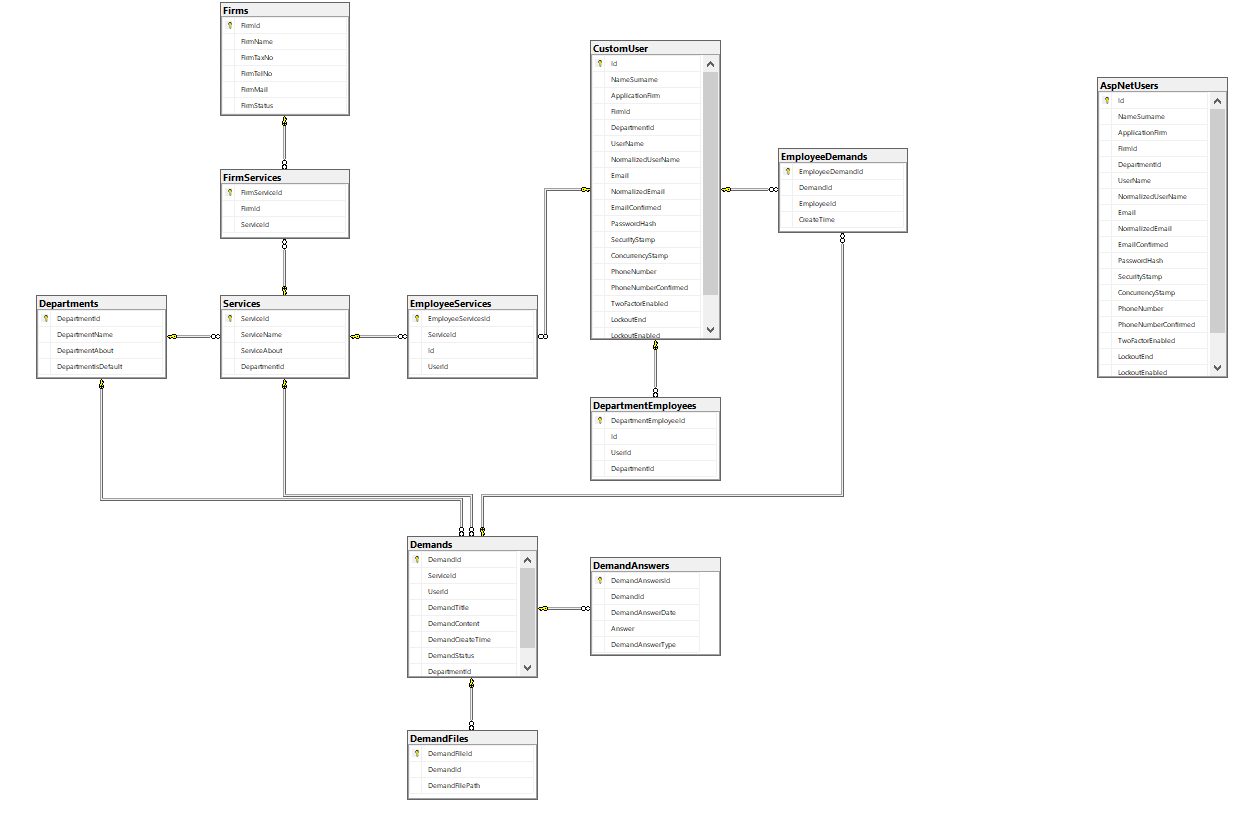Select PhoneNumberConfirmed row in AspNetUsers table
The height and width of the screenshot is (815, 1246).
(1154, 325)
